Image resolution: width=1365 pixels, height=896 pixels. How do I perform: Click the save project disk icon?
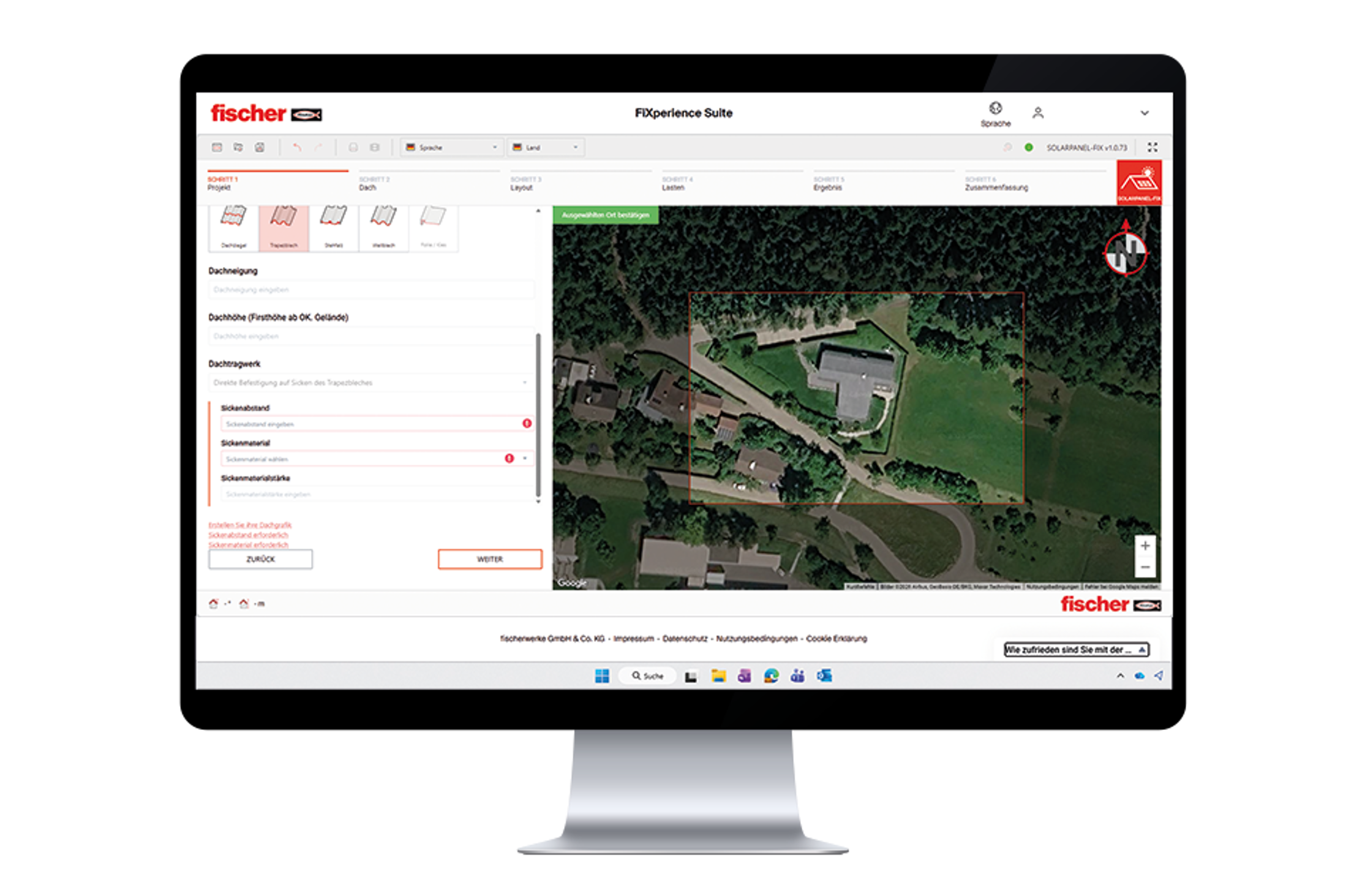[x=260, y=148]
